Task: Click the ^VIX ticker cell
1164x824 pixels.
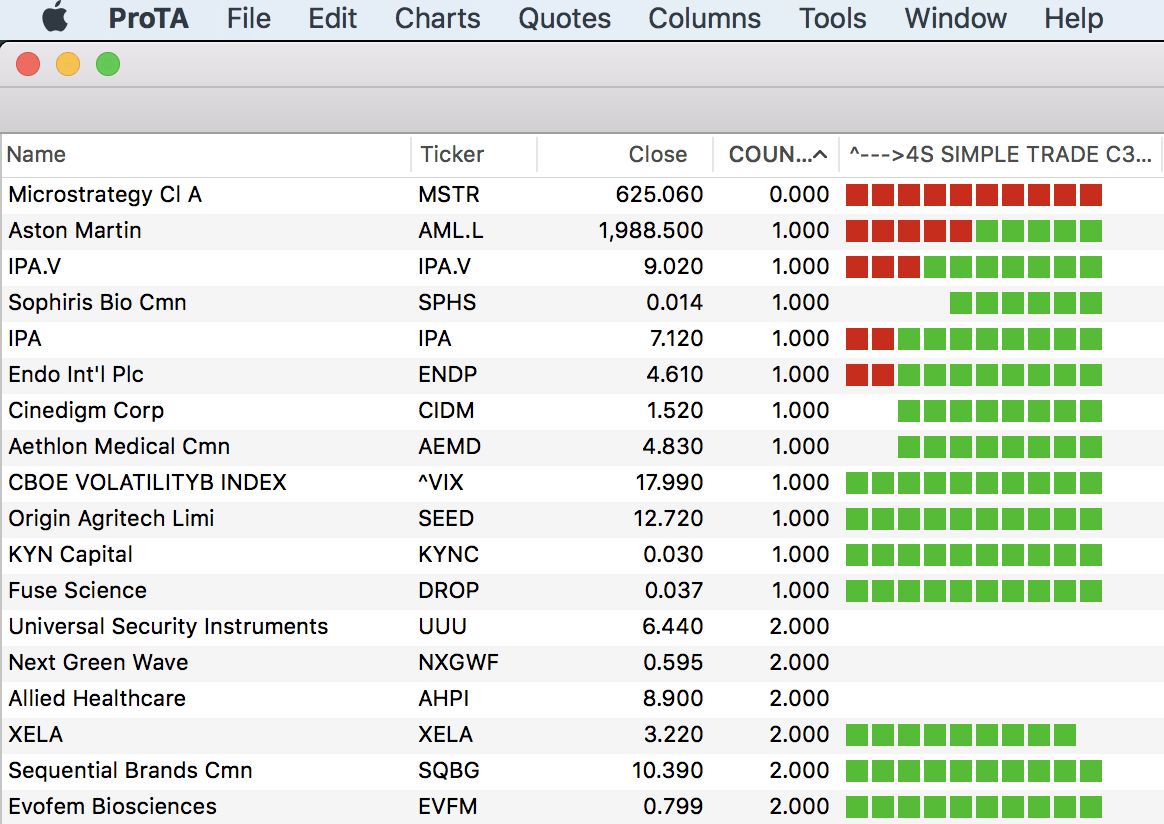Action: point(441,483)
